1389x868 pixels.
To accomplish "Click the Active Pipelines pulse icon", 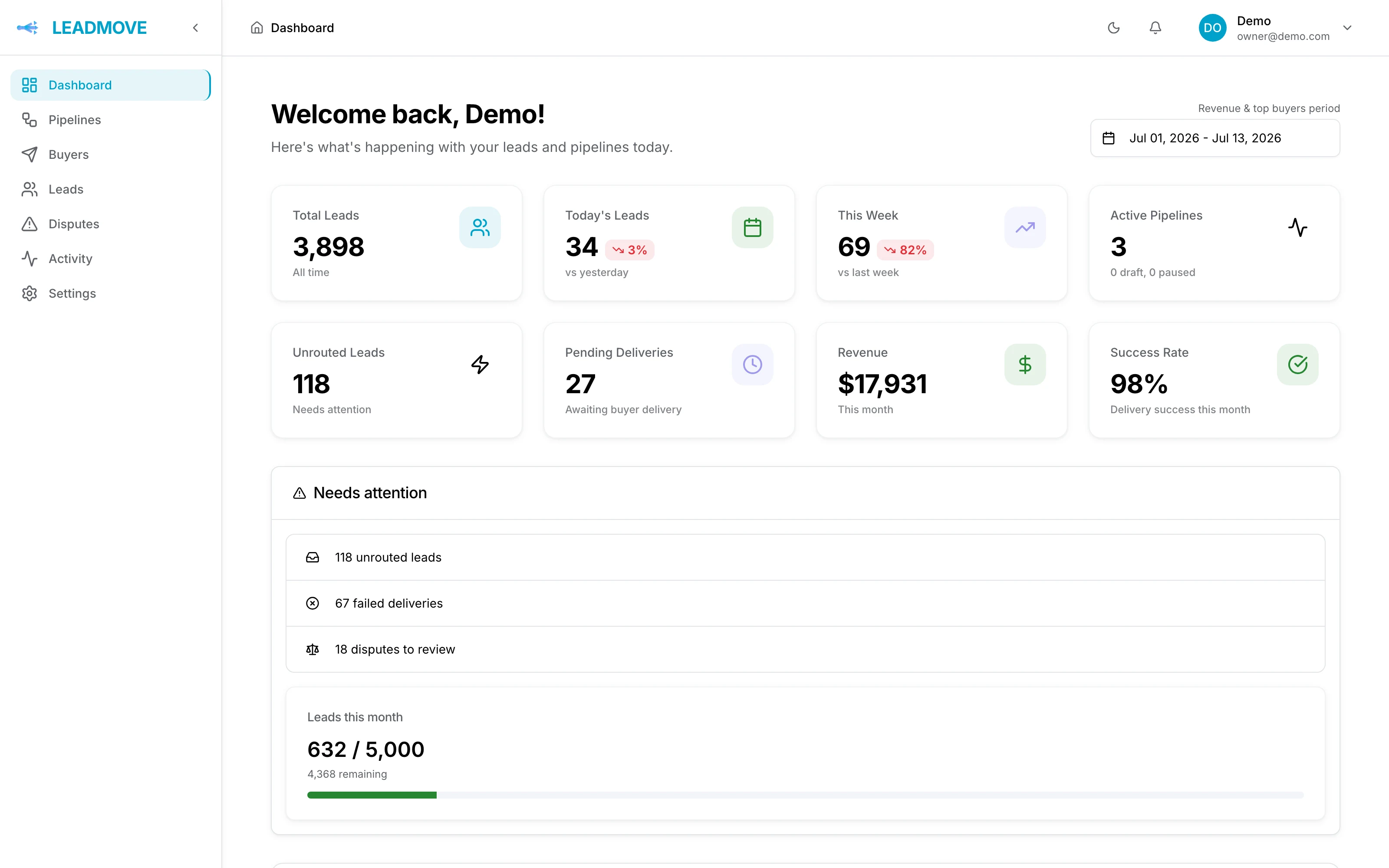I will click(x=1297, y=227).
